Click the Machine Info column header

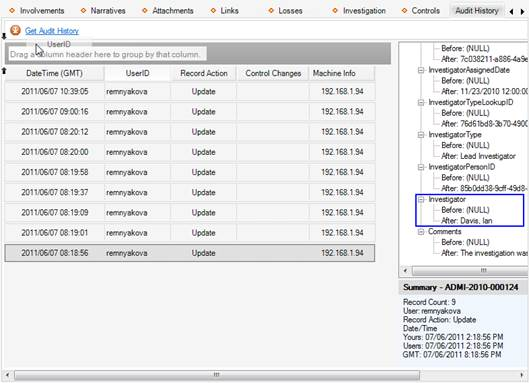point(342,73)
